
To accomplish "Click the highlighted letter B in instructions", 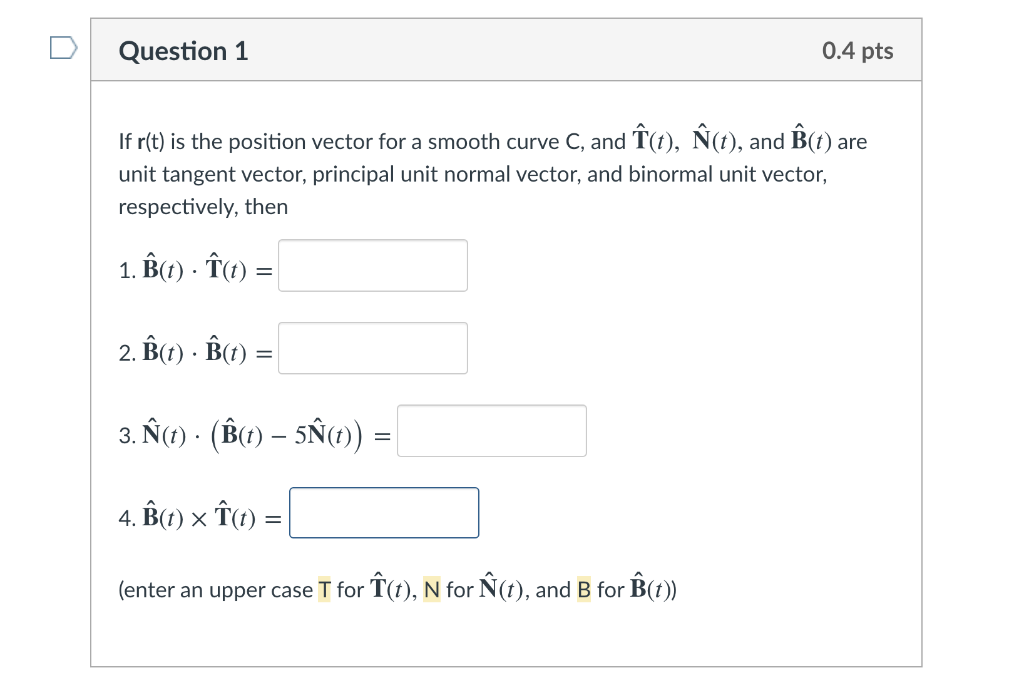I will [x=584, y=590].
